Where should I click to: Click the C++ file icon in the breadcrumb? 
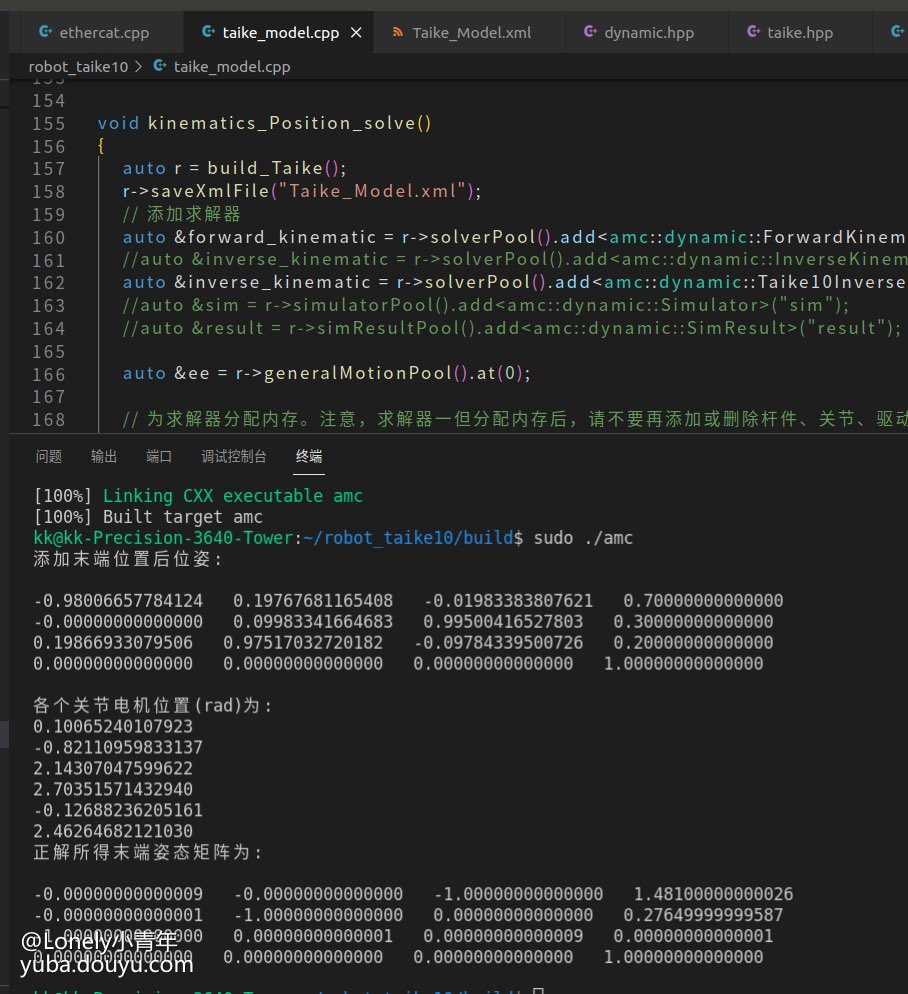coord(159,67)
